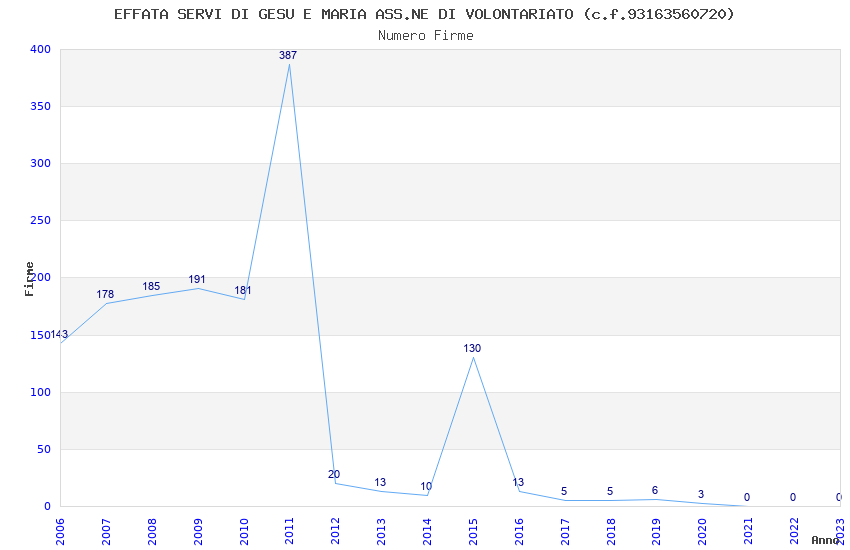850x550 pixels.
Task: Click data label 0 above 2021
Action: pyautogui.click(x=747, y=497)
